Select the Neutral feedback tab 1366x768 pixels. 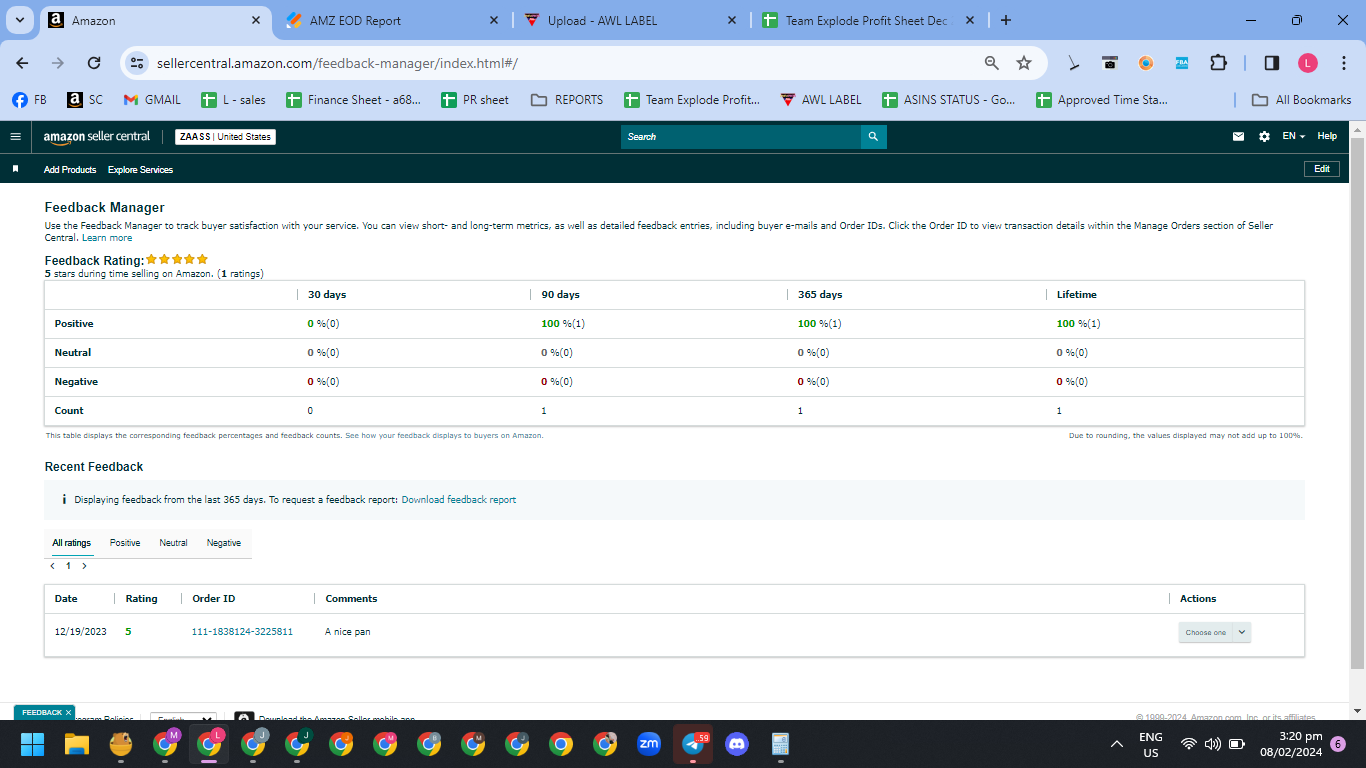(x=173, y=543)
